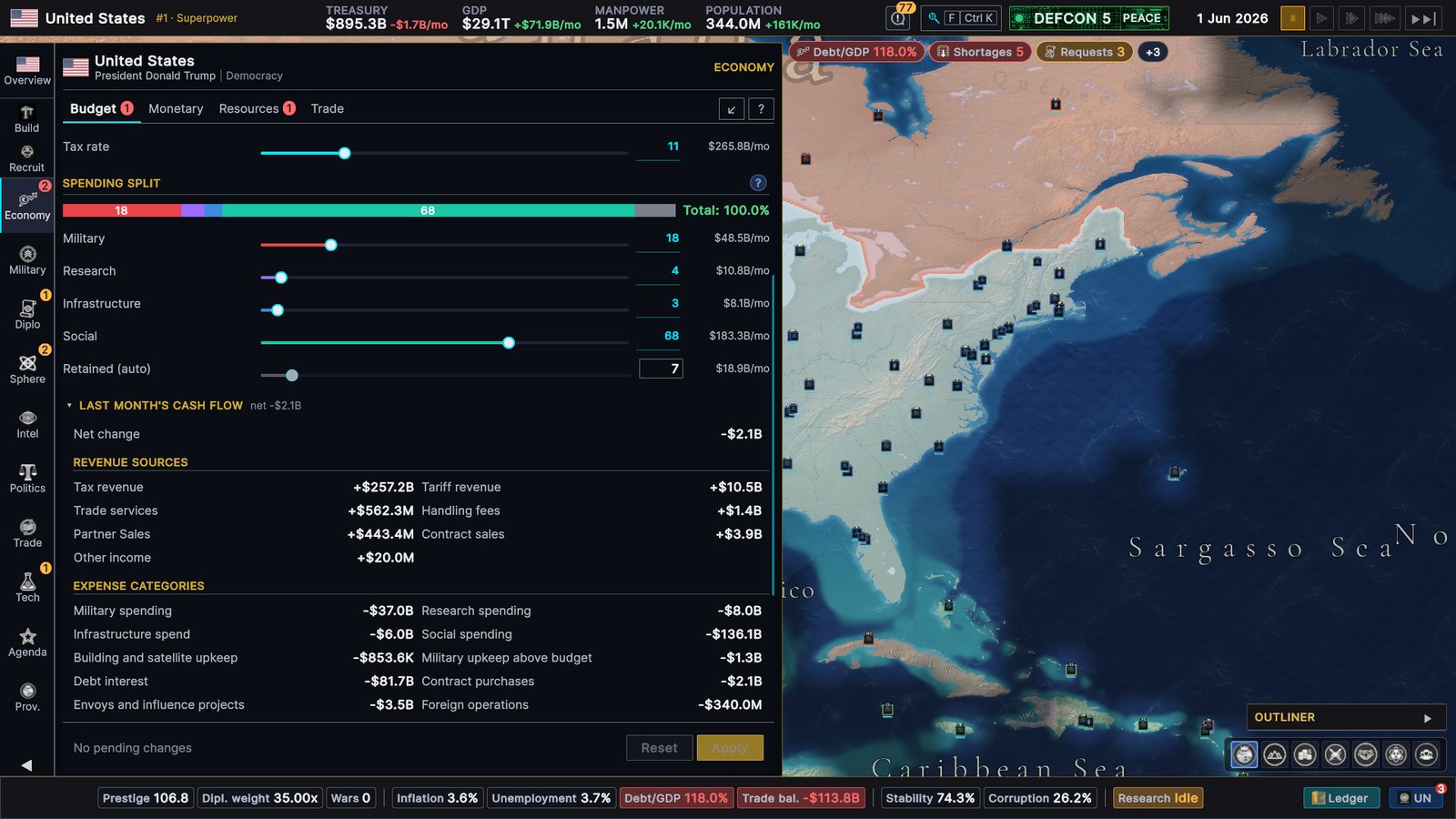The height and width of the screenshot is (819, 1456).
Task: Open the Build sidebar menu
Action: [x=27, y=118]
